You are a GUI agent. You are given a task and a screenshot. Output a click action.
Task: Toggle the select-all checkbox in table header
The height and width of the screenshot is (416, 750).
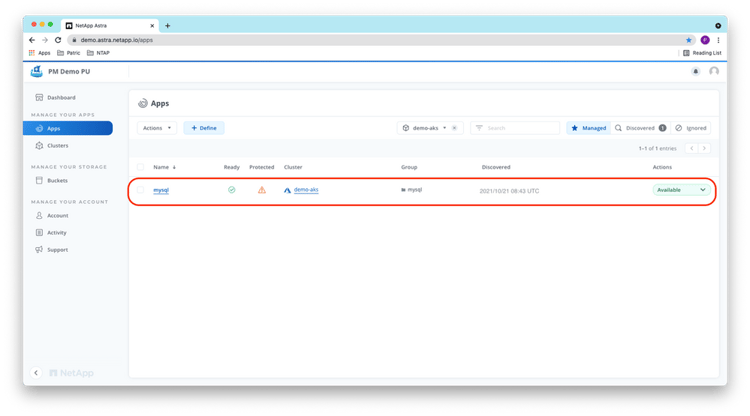coord(140,167)
